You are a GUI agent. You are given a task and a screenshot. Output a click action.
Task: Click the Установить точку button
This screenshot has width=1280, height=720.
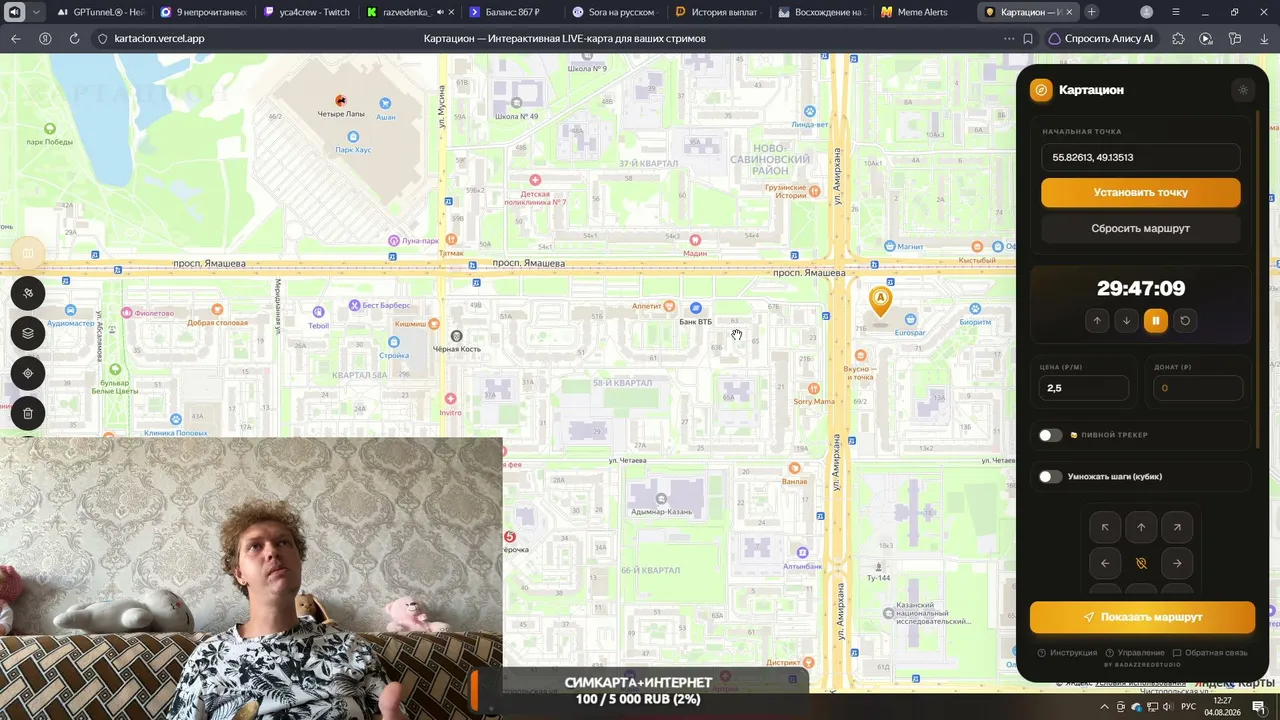(x=1141, y=193)
